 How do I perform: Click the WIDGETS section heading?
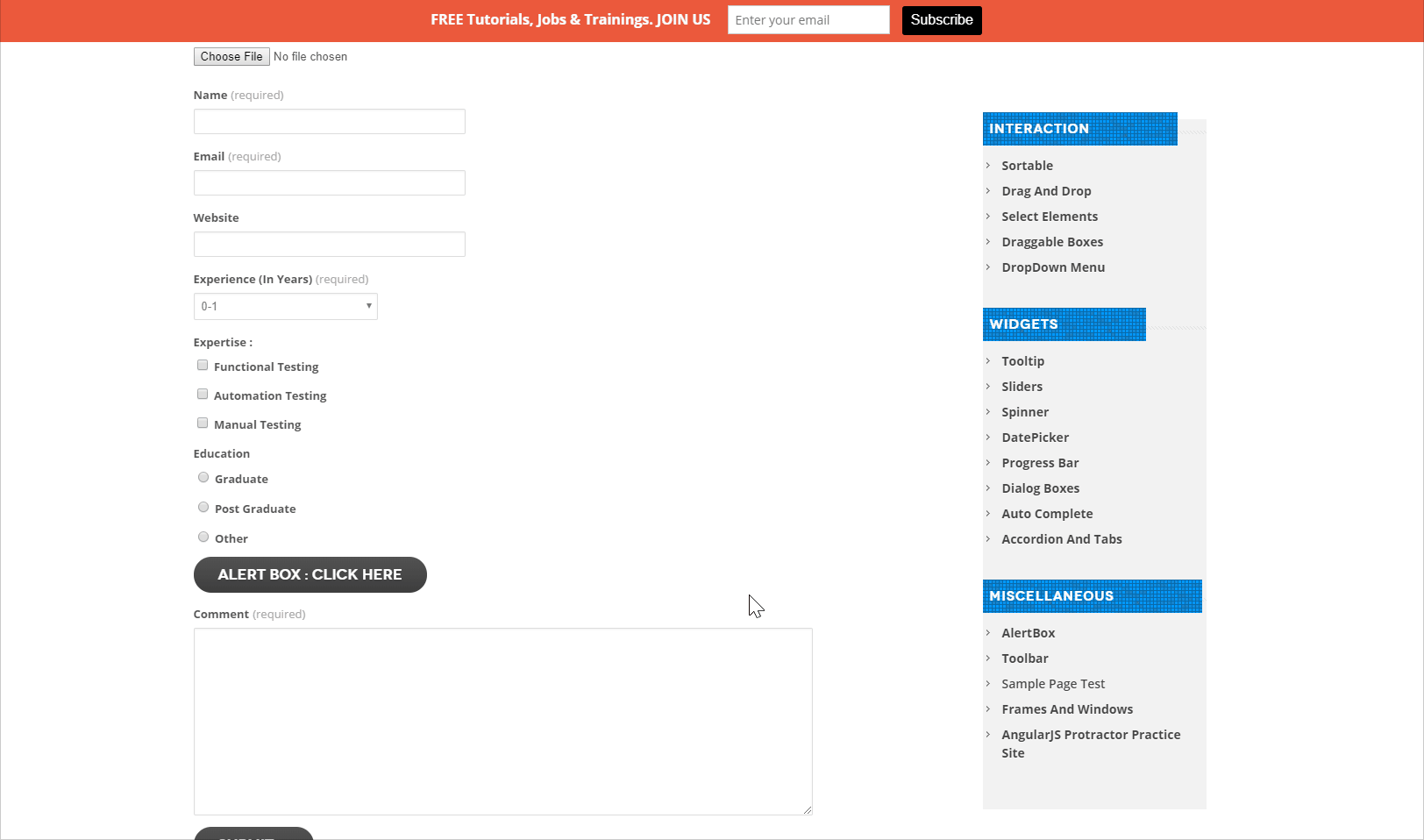pyautogui.click(x=1064, y=324)
